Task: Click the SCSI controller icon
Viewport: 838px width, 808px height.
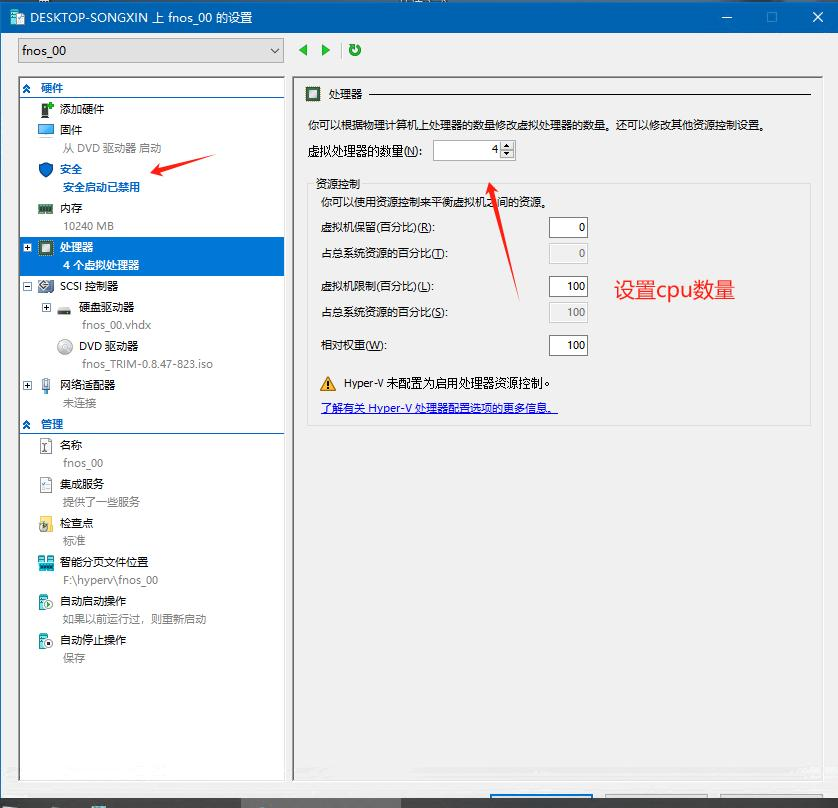Action: 46,286
